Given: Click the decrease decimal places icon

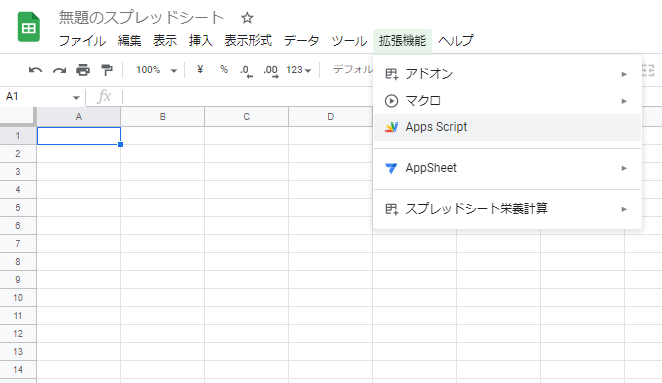Looking at the screenshot, I should 247,71.
